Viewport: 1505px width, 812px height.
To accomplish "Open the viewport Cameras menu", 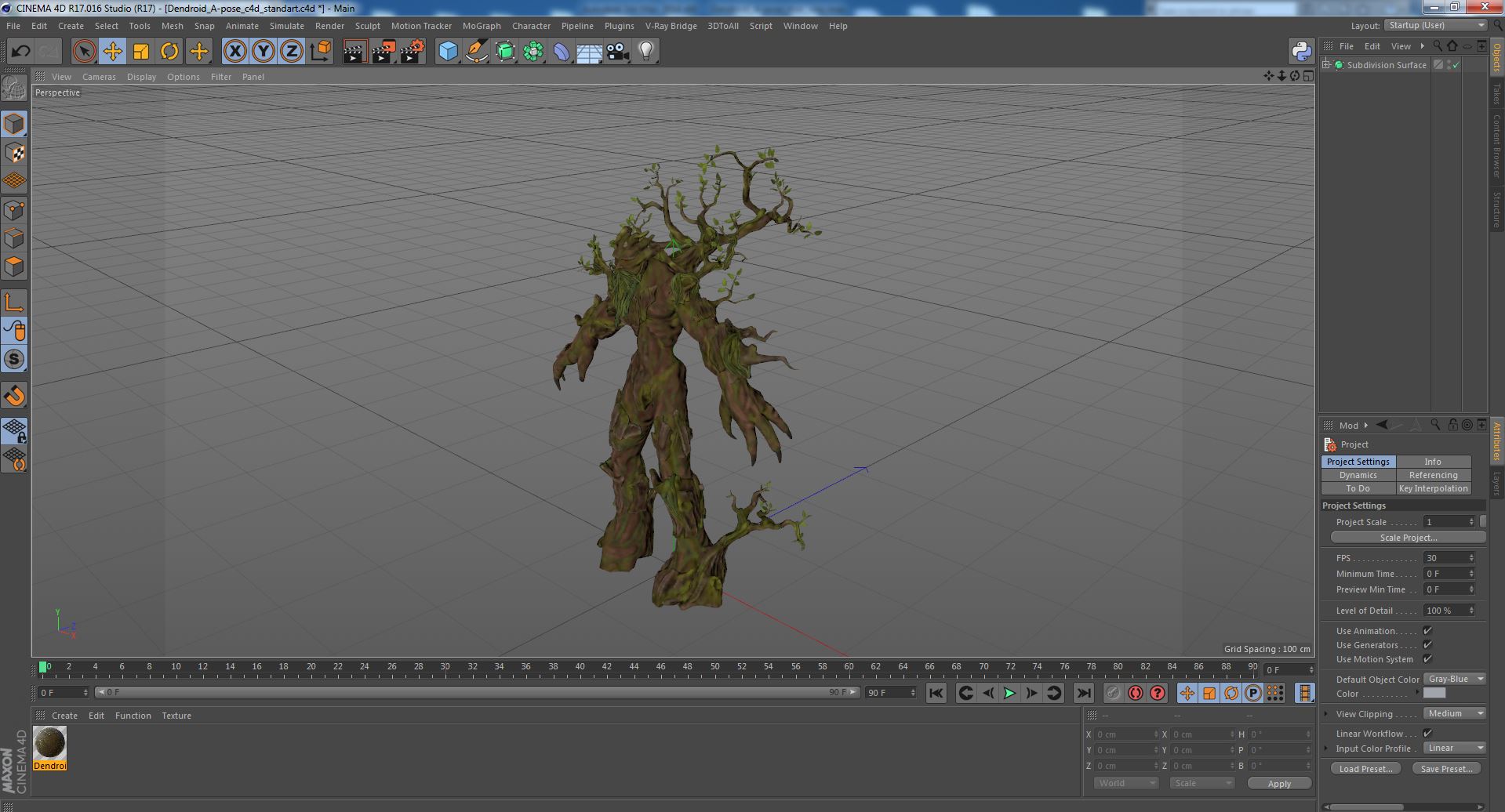I will 99,77.
